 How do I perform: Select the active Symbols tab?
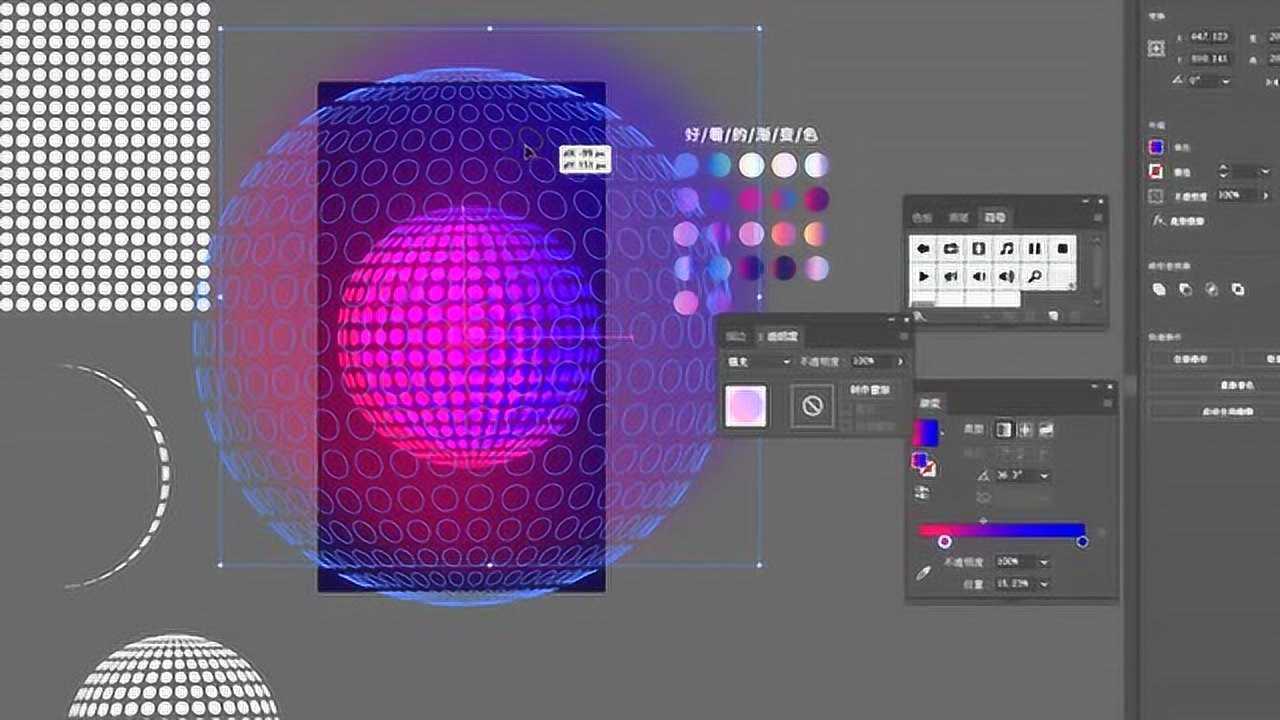pyautogui.click(x=995, y=217)
